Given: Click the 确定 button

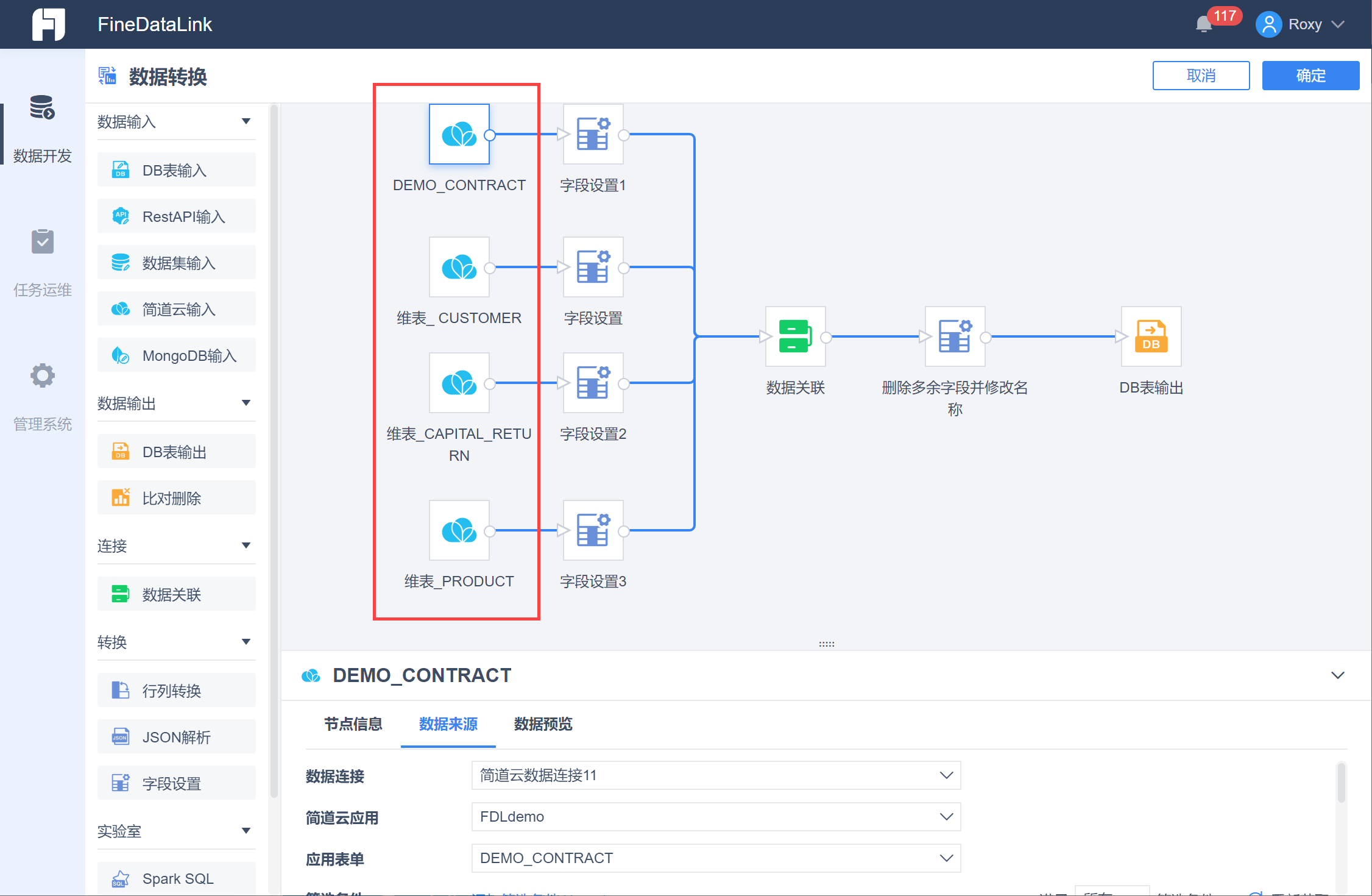Looking at the screenshot, I should [1310, 76].
